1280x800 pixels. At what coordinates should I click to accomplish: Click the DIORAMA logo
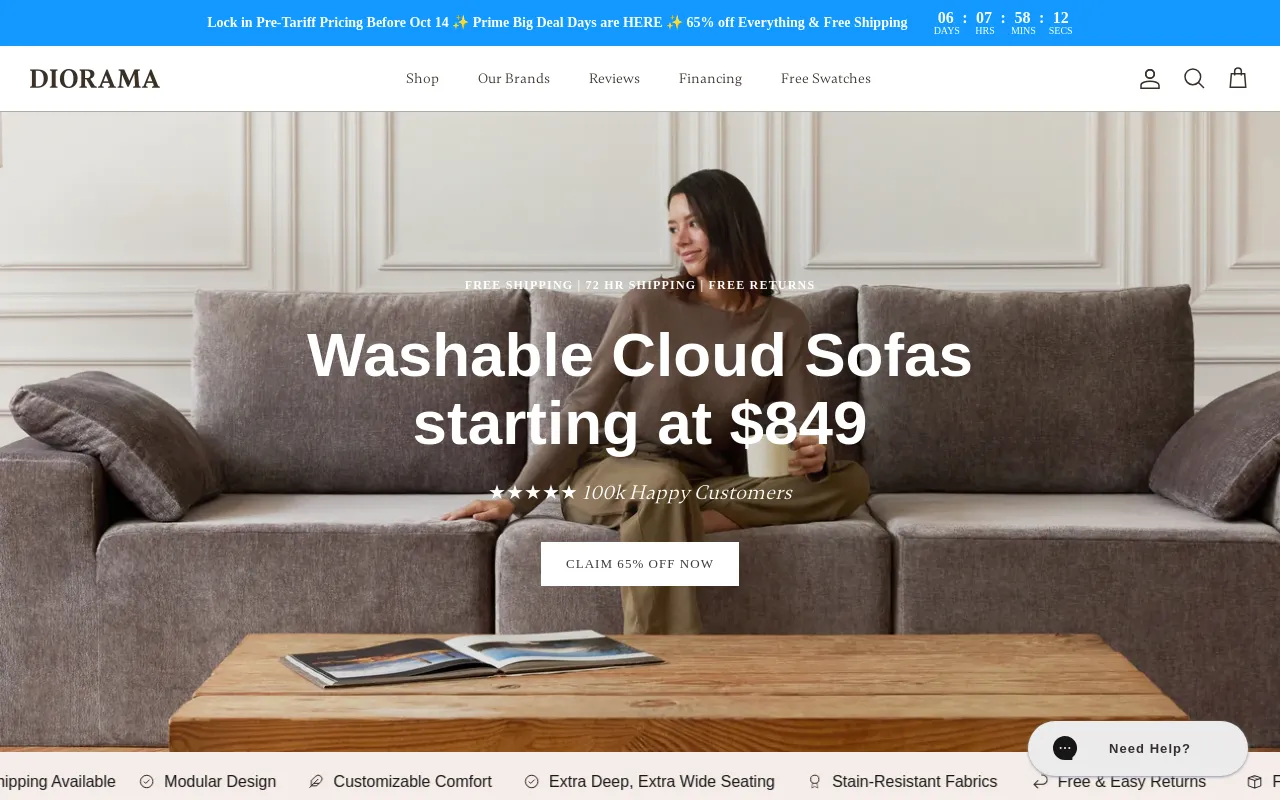(95, 79)
